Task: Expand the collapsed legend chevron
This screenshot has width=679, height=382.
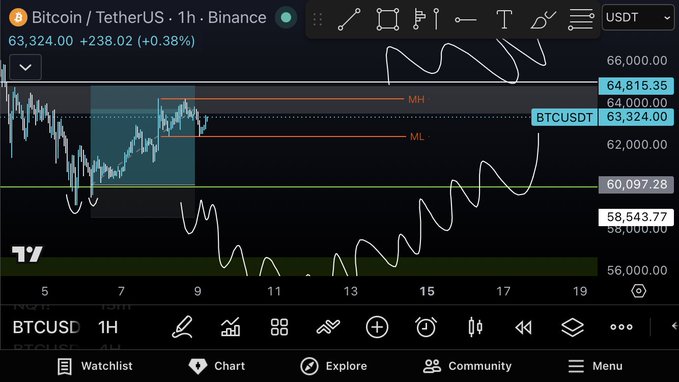Action: pyautogui.click(x=26, y=67)
